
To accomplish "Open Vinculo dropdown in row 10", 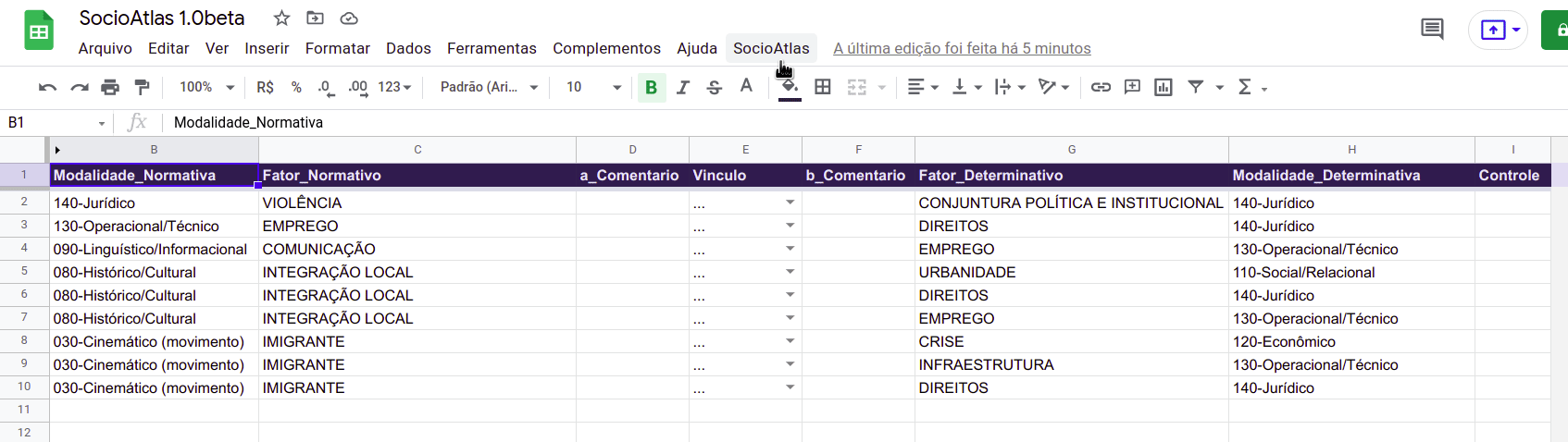I will (790, 387).
